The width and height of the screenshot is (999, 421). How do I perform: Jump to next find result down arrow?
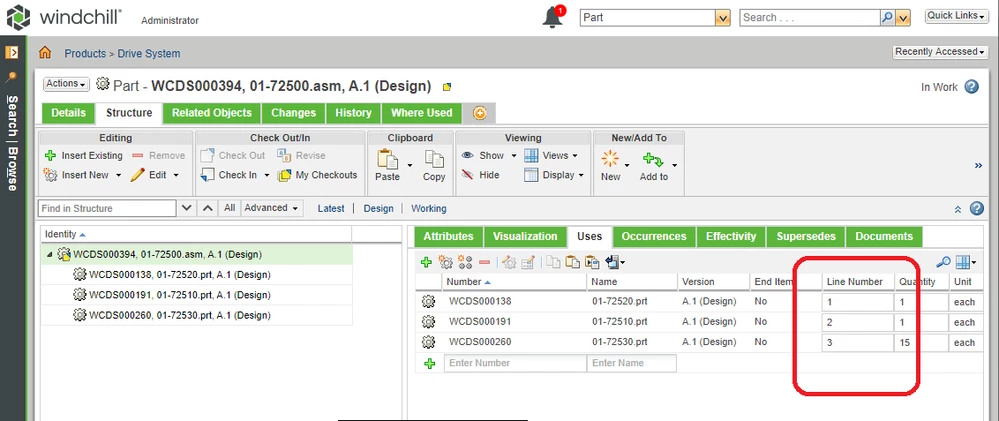pyautogui.click(x=187, y=208)
